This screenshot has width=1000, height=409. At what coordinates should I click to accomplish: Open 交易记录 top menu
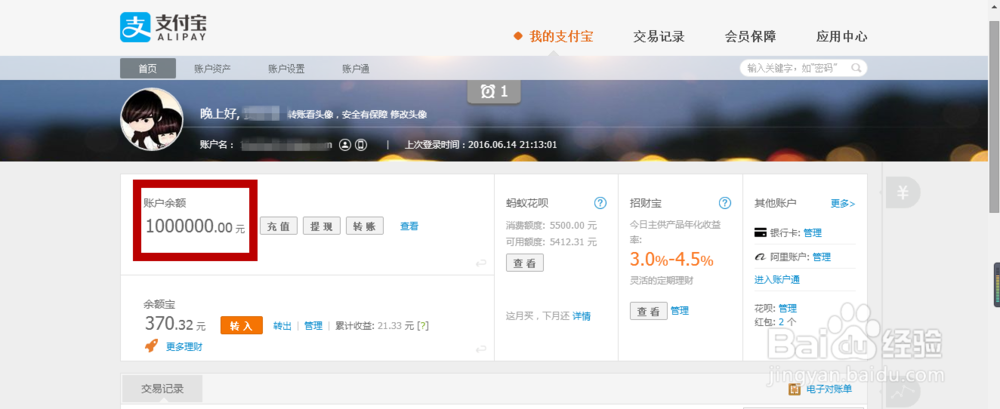point(659,36)
